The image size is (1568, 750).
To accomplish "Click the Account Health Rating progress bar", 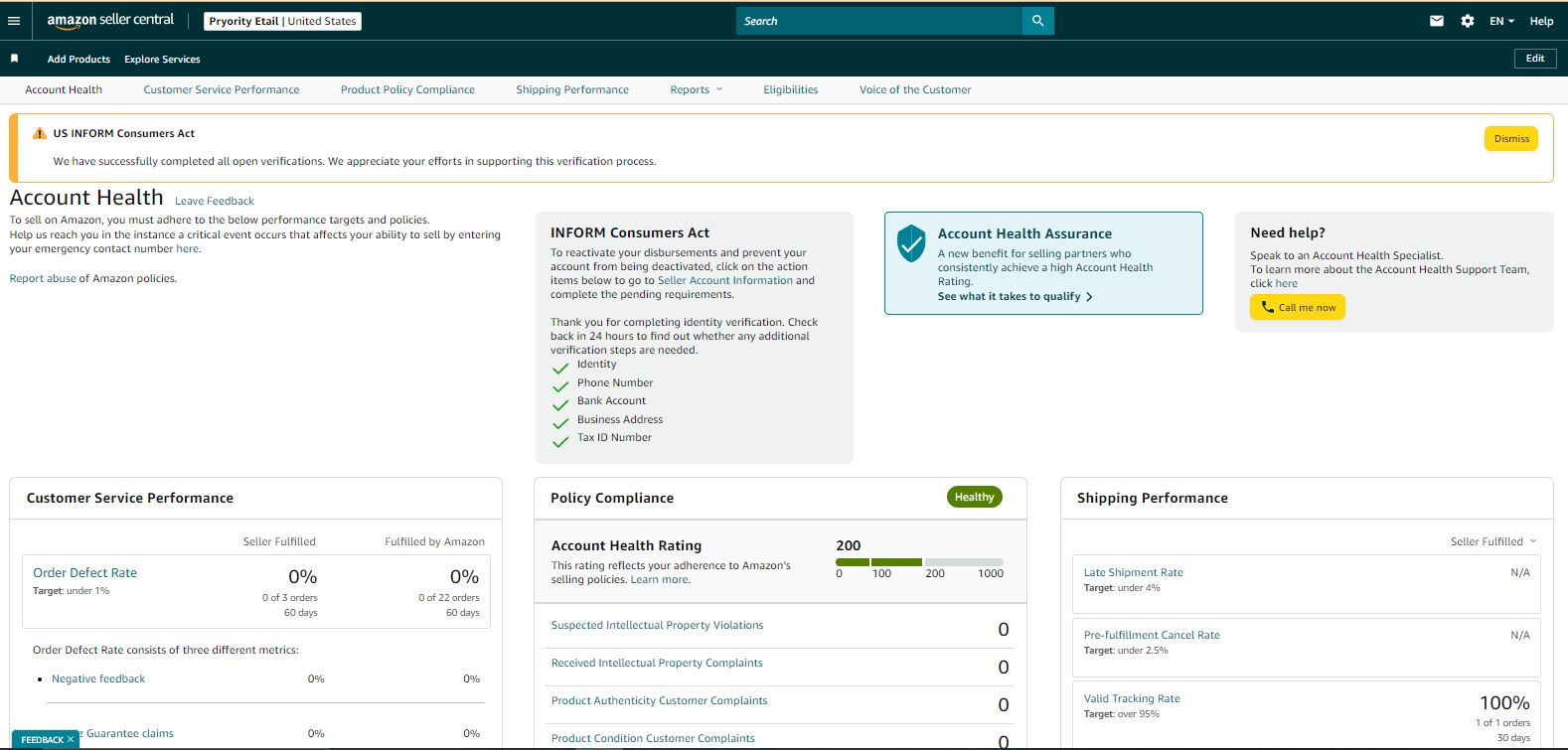I will click(x=919, y=562).
